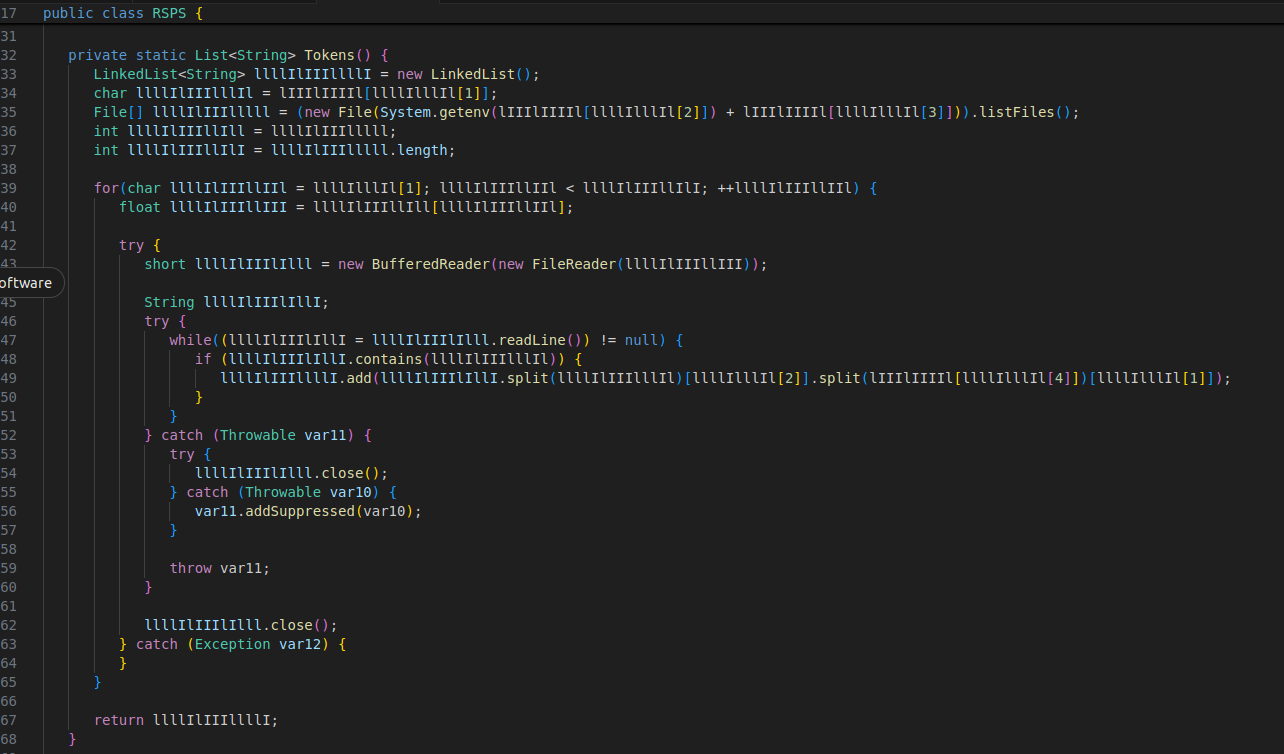The height and width of the screenshot is (754, 1284).
Task: Click 'BufferedReader' constructor
Action: 431,264
